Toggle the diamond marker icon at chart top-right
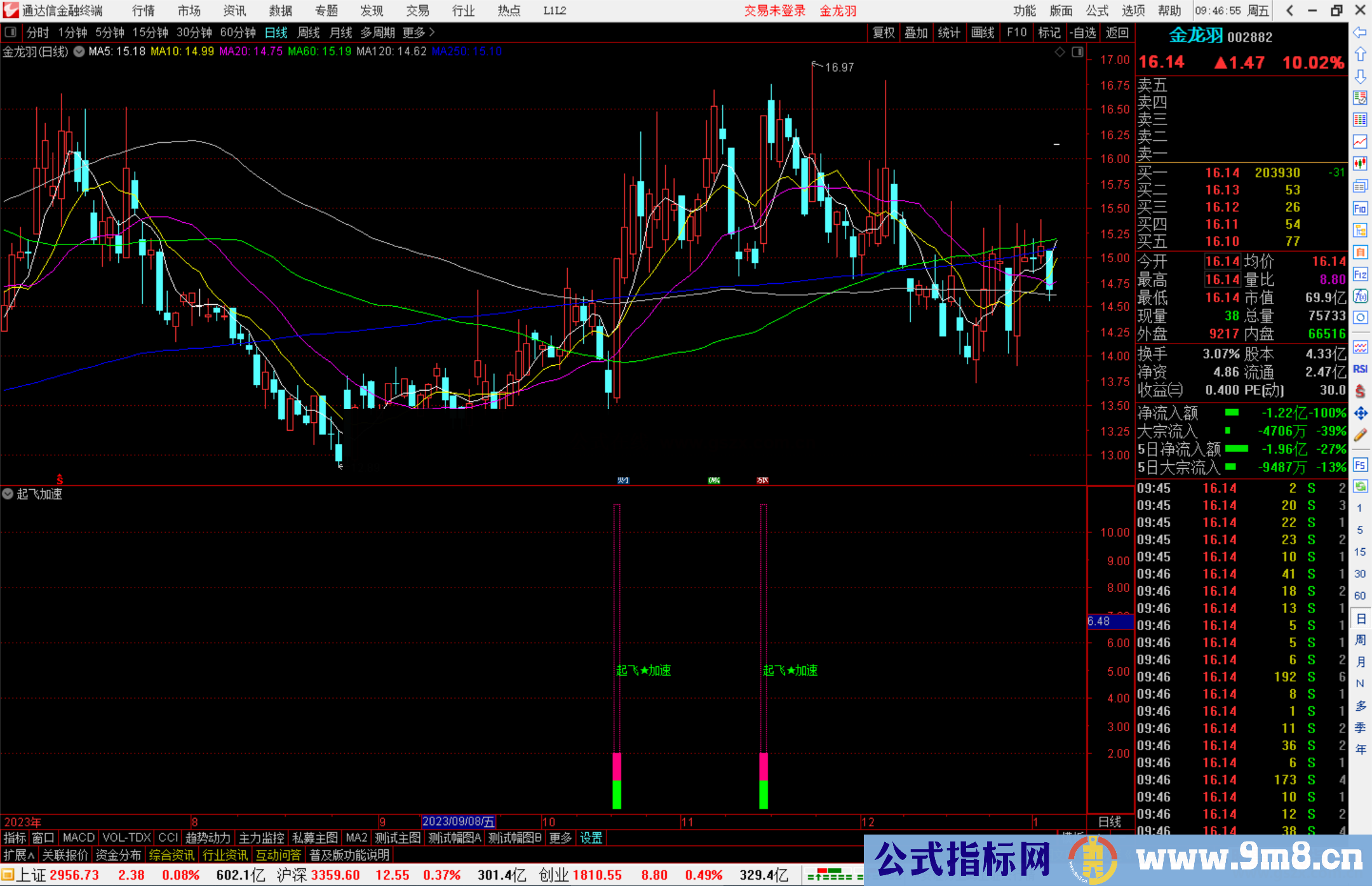 (x=1059, y=52)
